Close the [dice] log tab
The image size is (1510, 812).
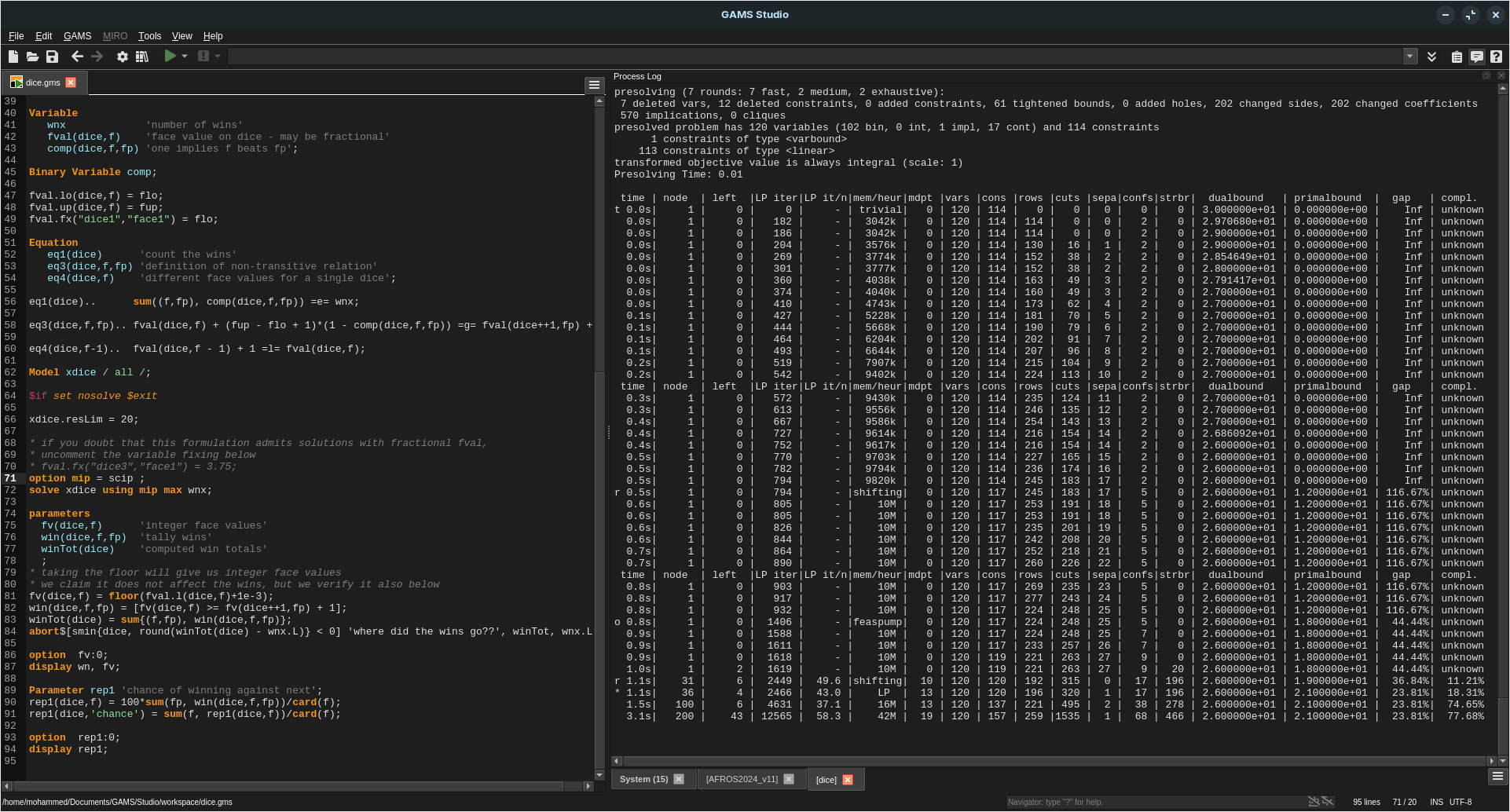[848, 780]
